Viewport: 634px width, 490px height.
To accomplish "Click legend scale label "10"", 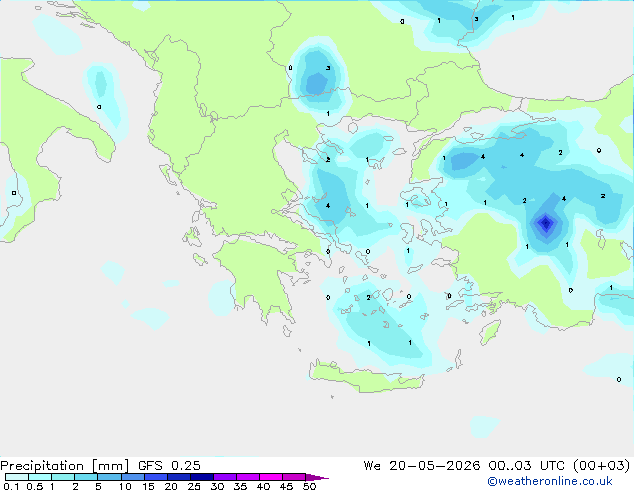I will (125, 486).
